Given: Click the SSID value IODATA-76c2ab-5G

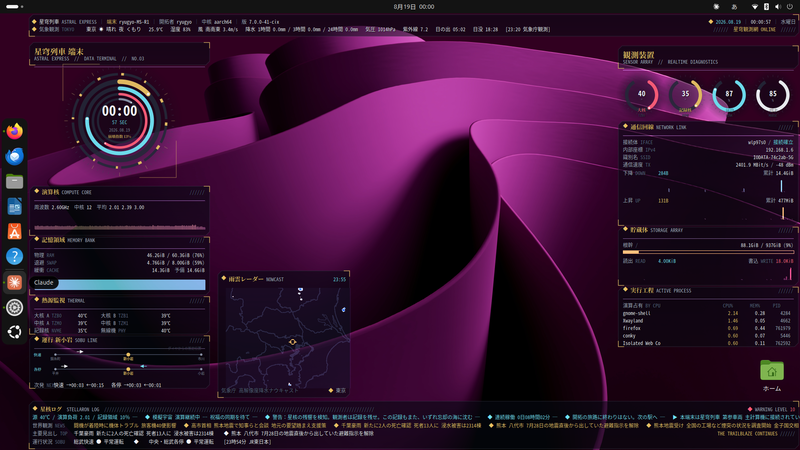Looking at the screenshot, I should [773, 158].
